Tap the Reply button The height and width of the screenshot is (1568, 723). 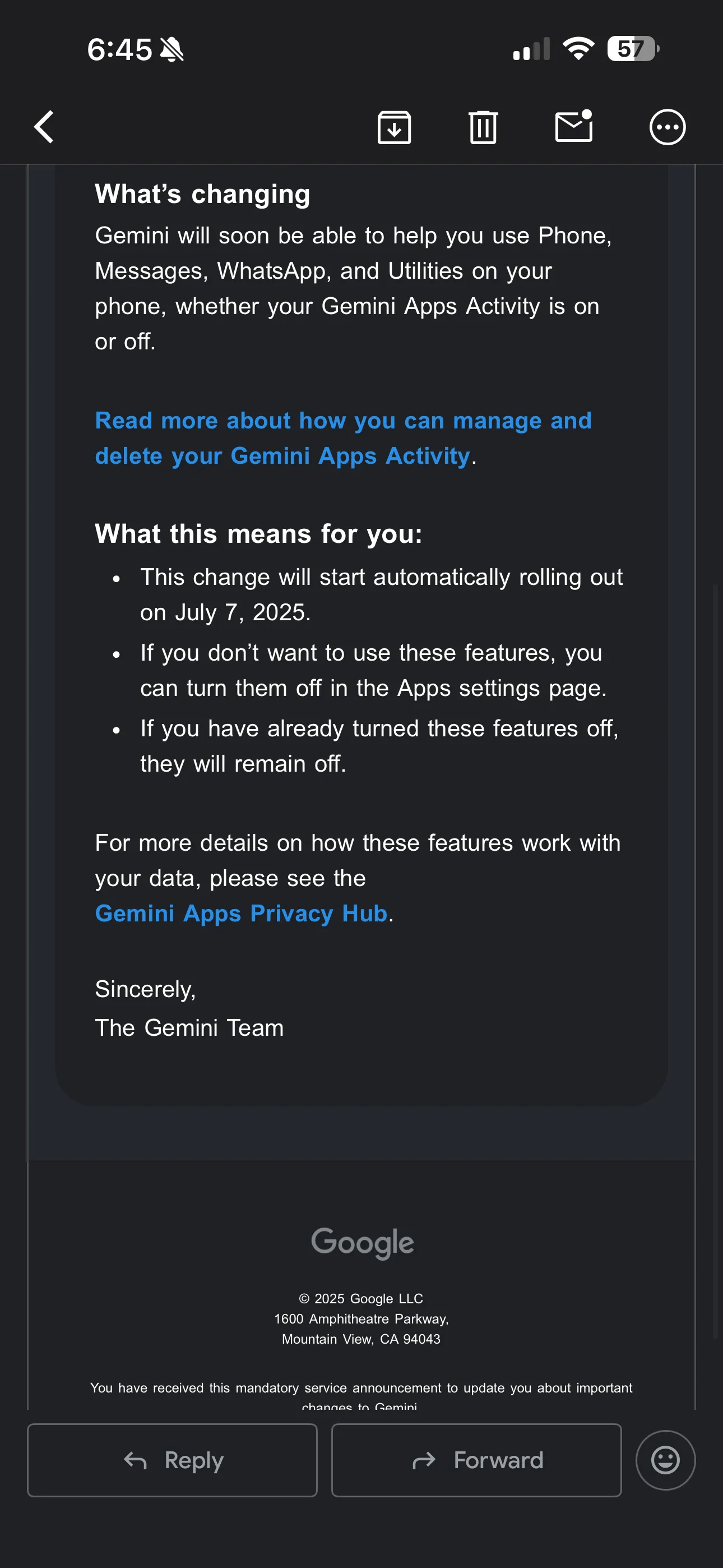click(x=172, y=1460)
